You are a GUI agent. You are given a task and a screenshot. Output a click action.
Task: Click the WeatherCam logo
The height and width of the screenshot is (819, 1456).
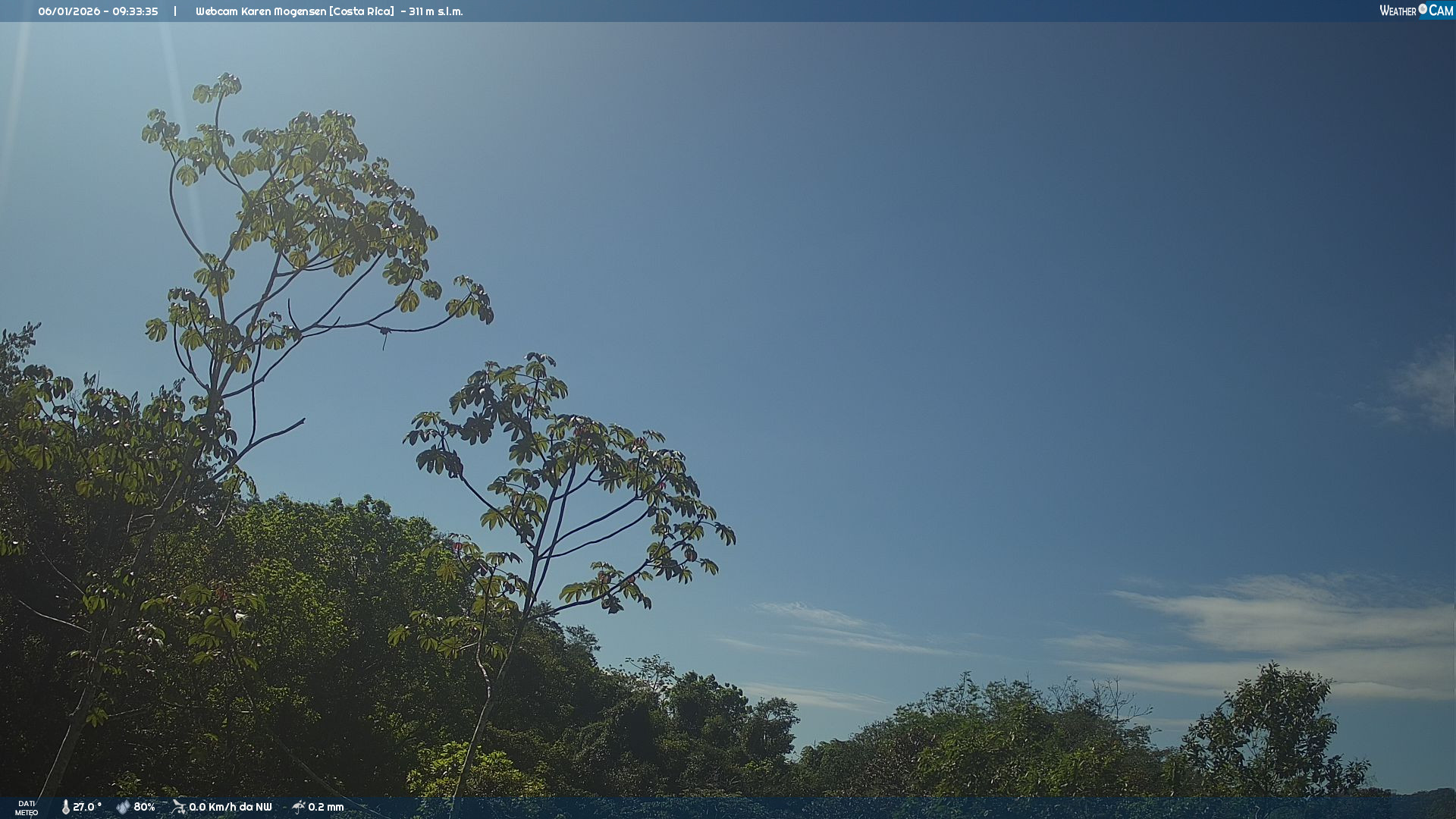coord(1415,11)
